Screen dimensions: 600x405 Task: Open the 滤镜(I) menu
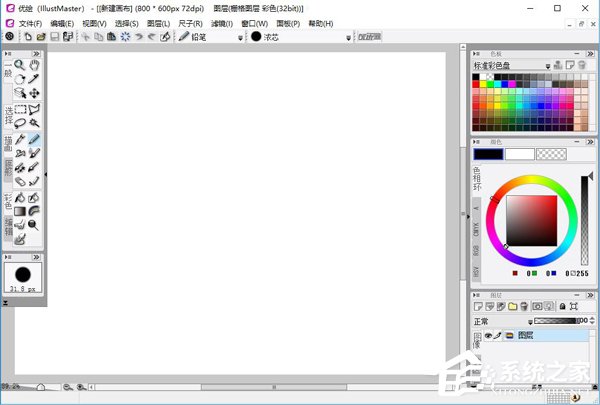click(x=222, y=24)
